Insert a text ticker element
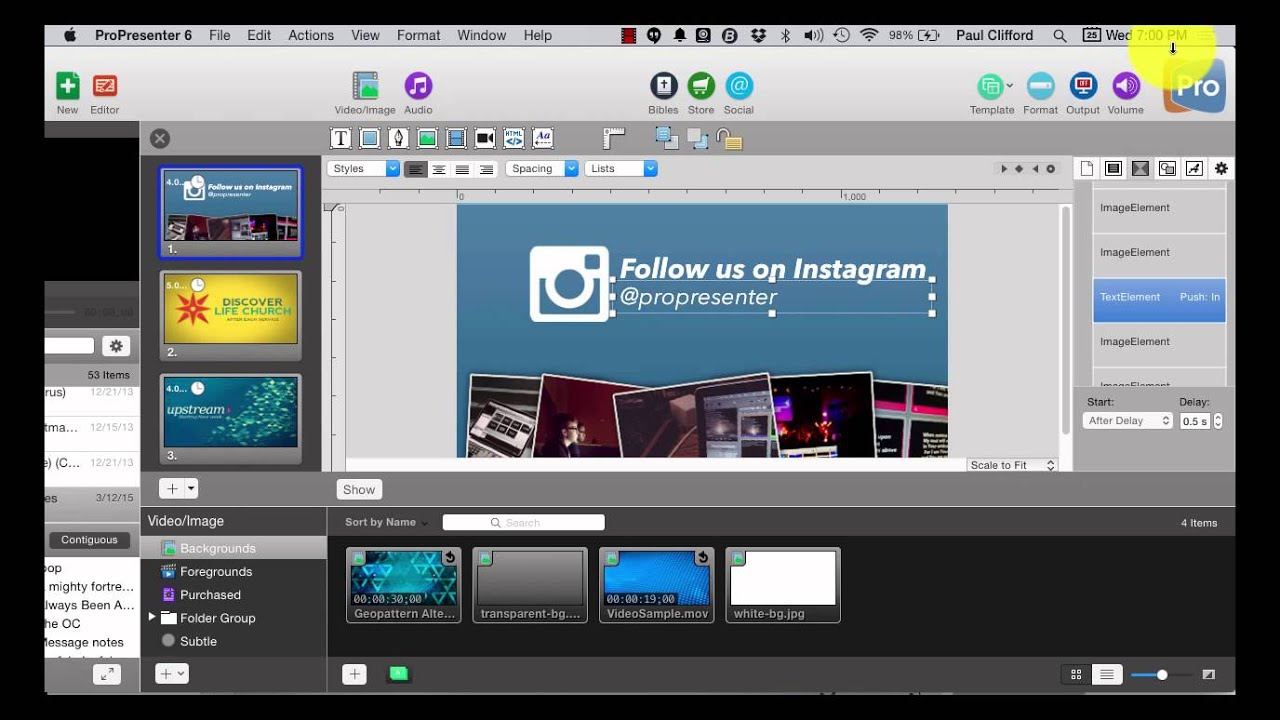This screenshot has width=1280, height=720. point(543,139)
